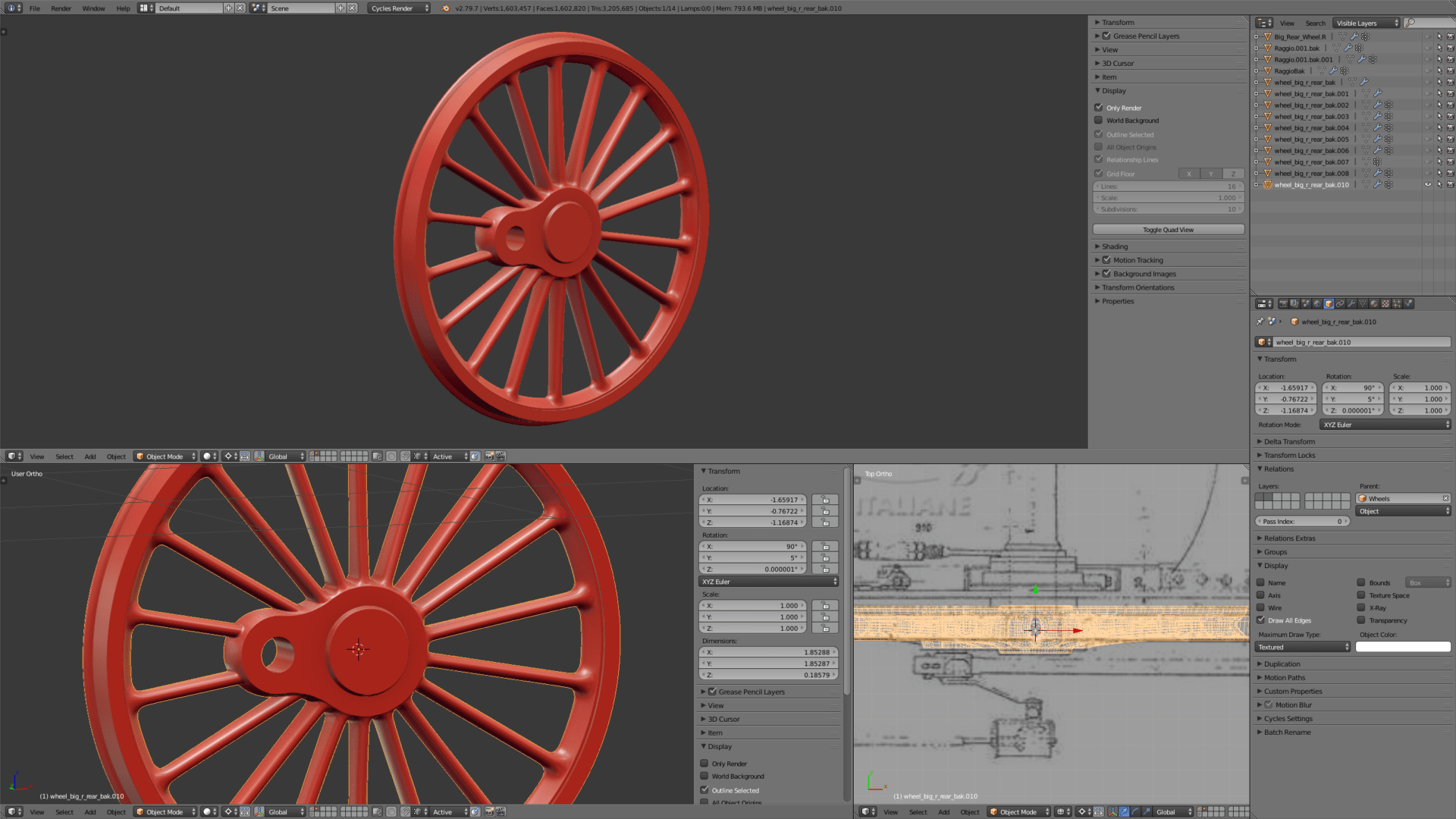Enable the Name display checkbox
This screenshot has height=819, width=1456.
(x=1260, y=583)
